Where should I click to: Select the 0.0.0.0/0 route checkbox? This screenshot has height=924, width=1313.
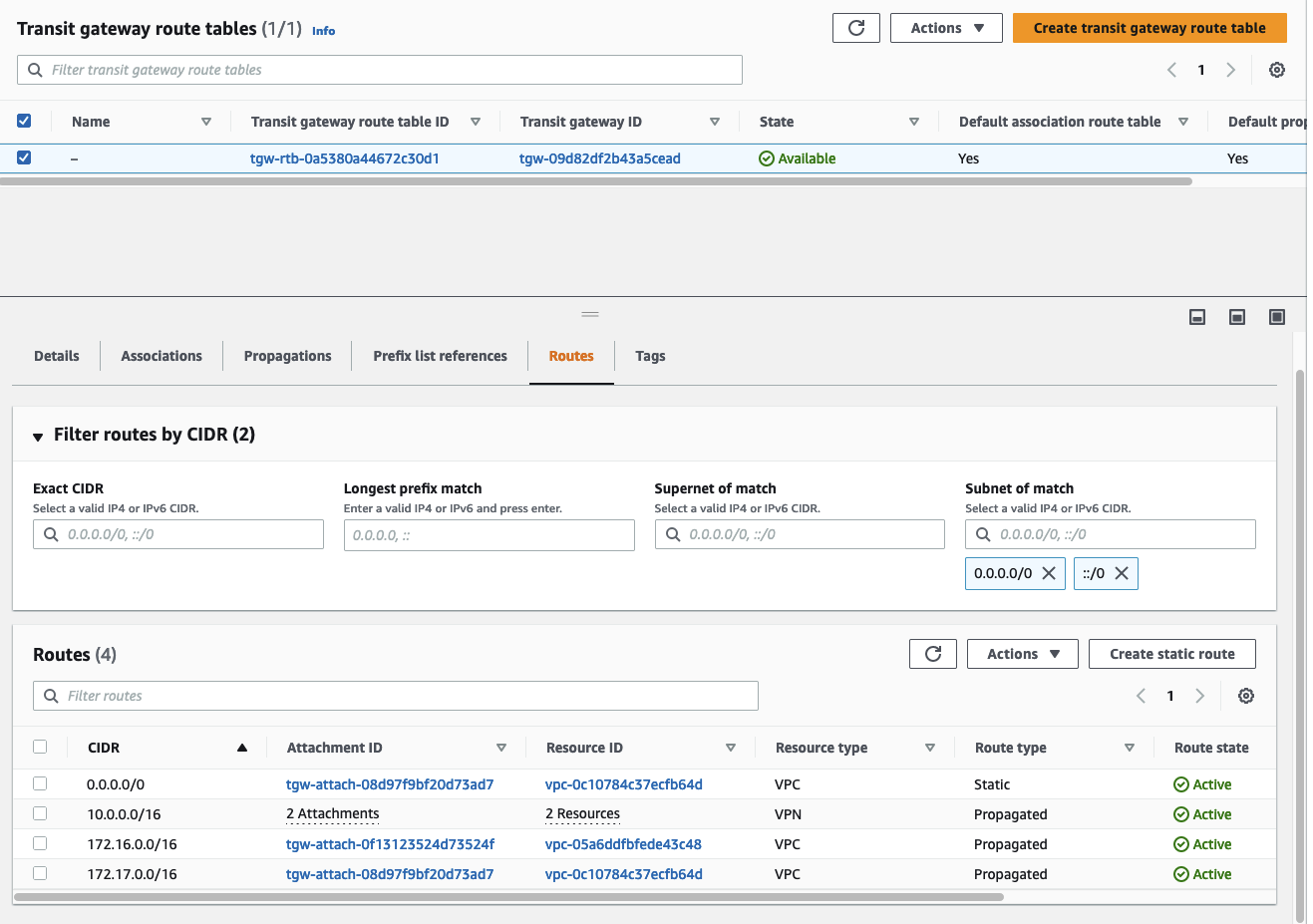40,783
